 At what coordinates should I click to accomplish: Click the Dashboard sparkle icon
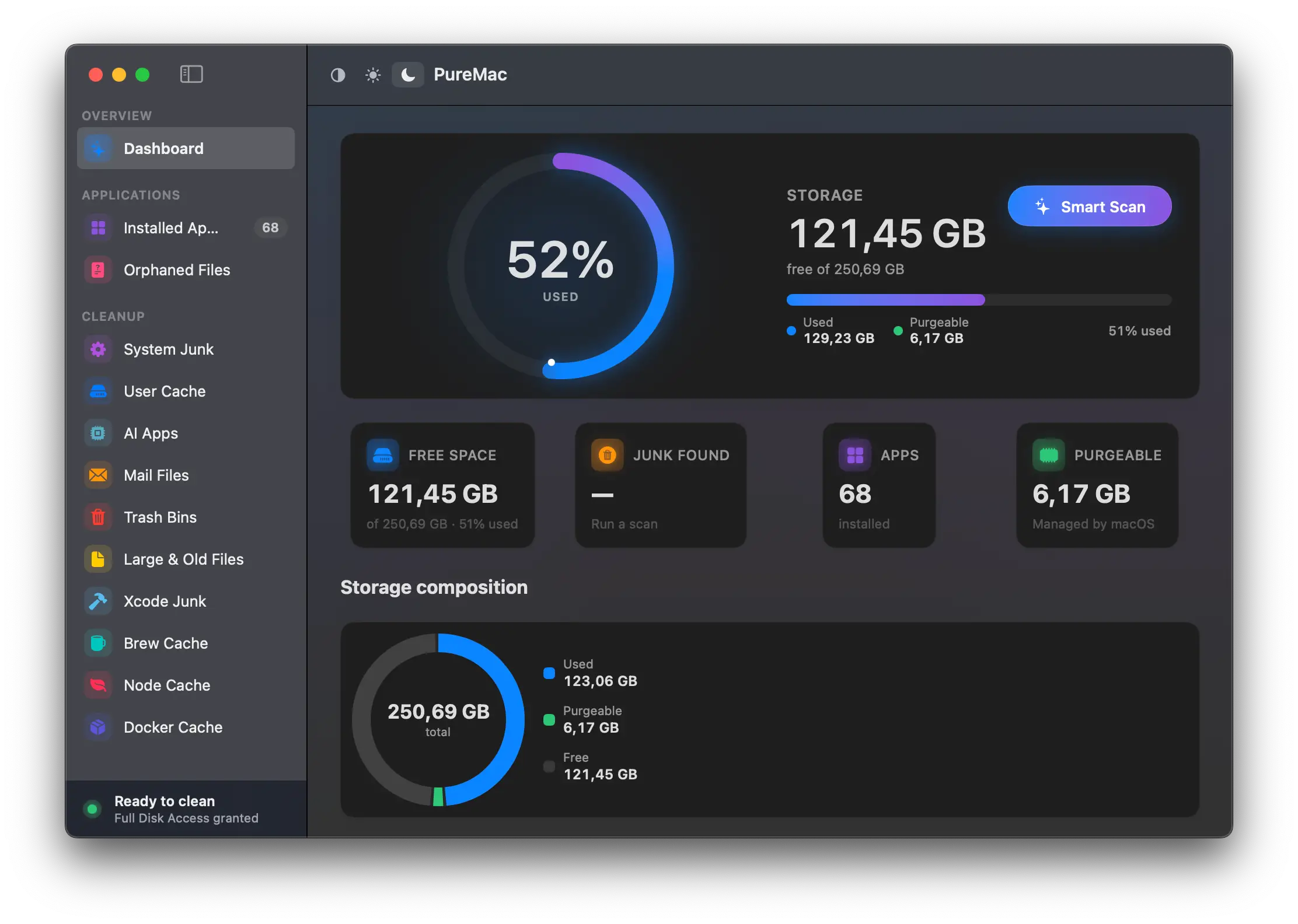pos(98,148)
